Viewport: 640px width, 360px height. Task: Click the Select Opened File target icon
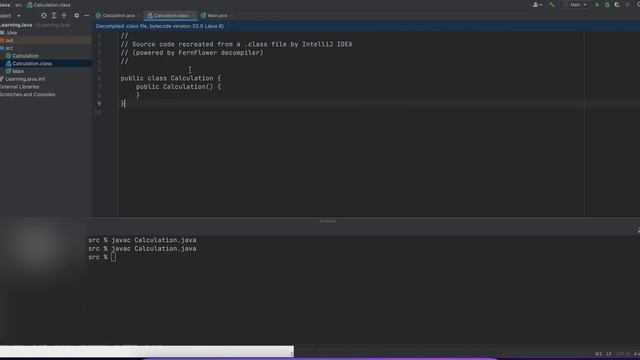point(44,16)
